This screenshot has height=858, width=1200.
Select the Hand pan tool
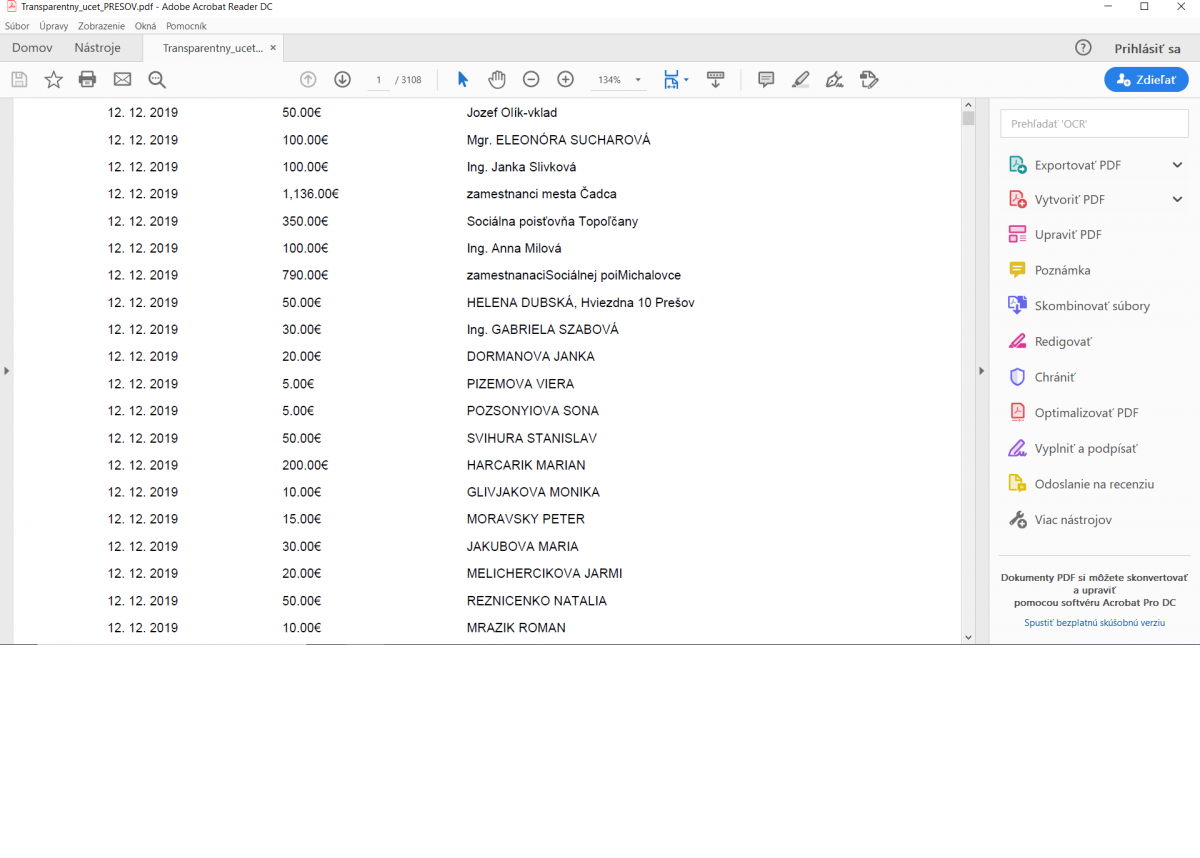(x=497, y=80)
